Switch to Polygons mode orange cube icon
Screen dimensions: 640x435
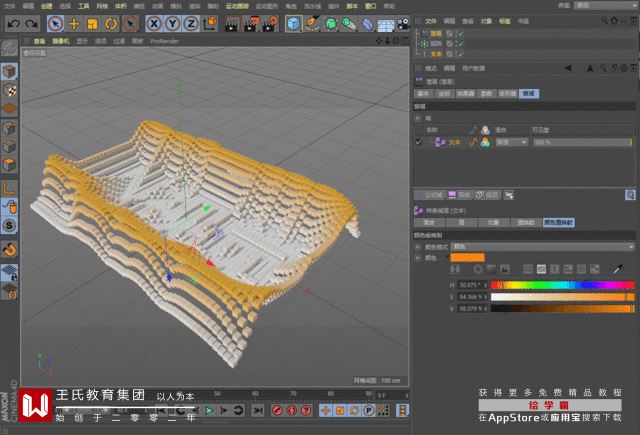9,164
